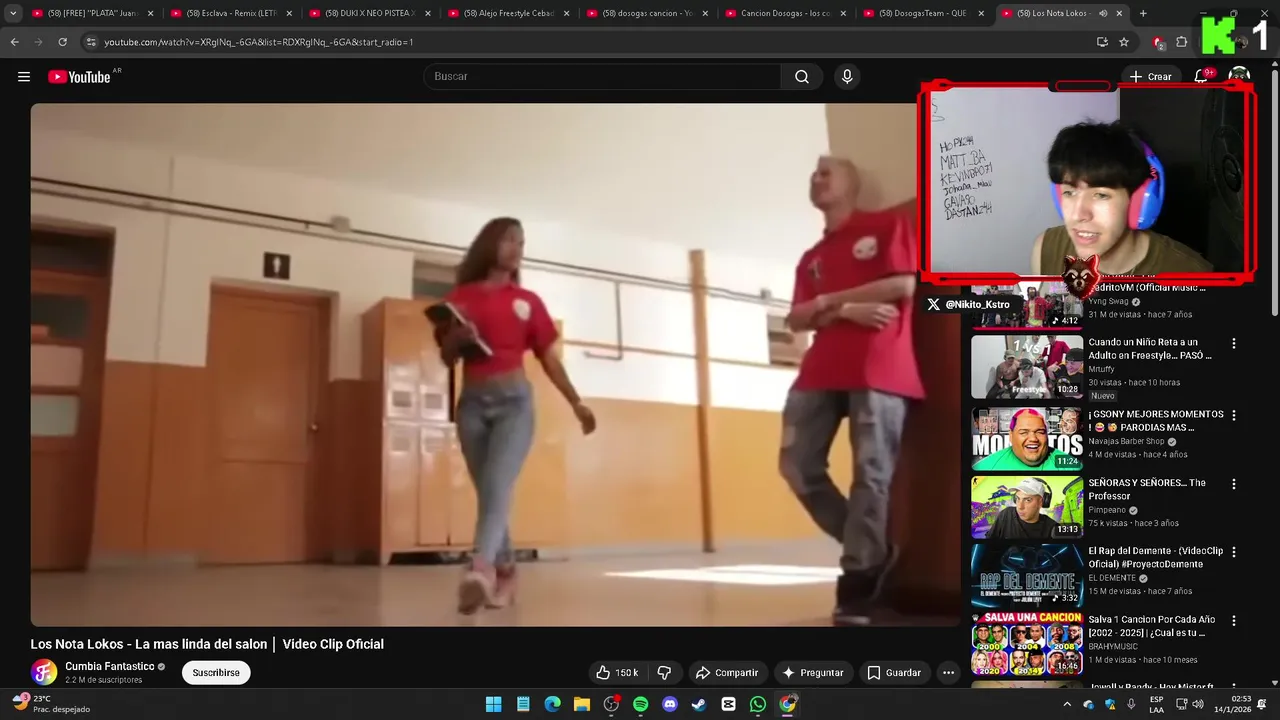Switch to the "PLATA" Juan tab
This screenshot has height=720, width=1280.
(x=92, y=14)
